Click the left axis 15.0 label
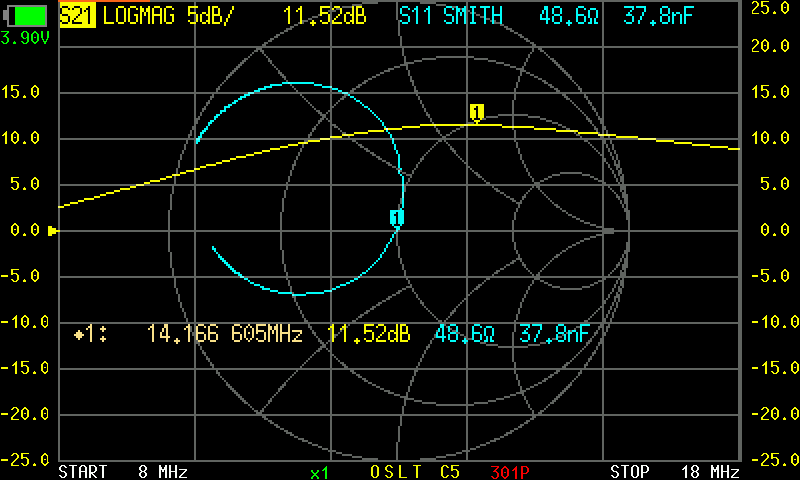The width and height of the screenshot is (800, 480). tap(20, 92)
